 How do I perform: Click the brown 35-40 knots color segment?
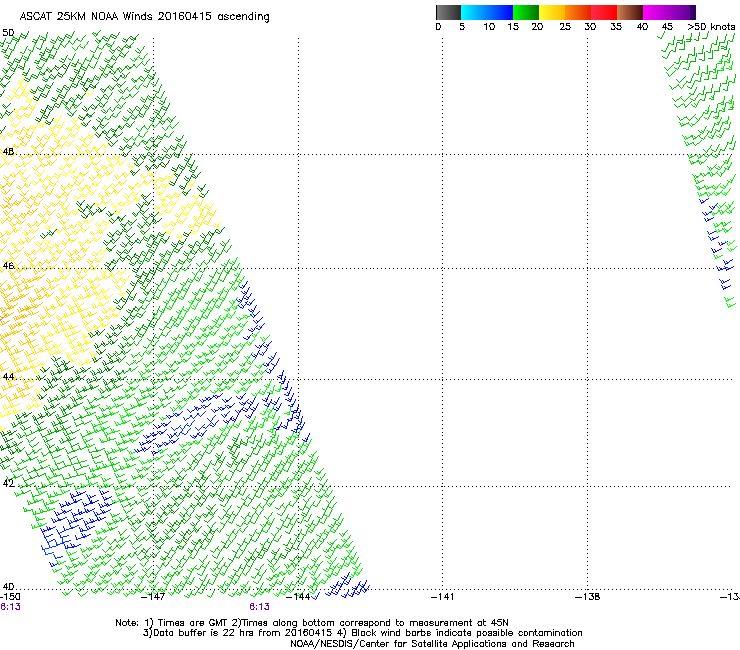[630, 12]
